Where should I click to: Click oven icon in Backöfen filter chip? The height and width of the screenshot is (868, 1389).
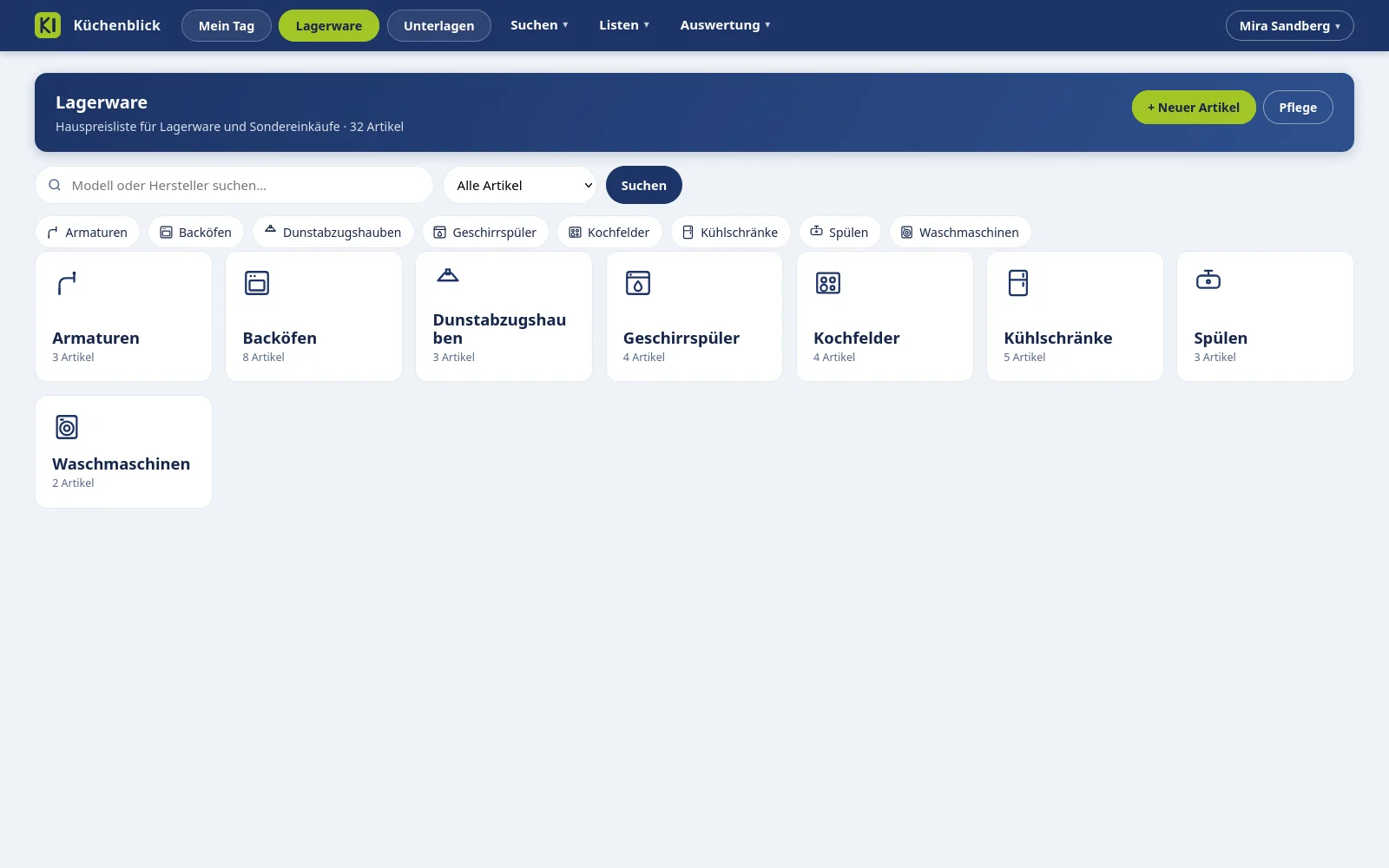point(166,233)
